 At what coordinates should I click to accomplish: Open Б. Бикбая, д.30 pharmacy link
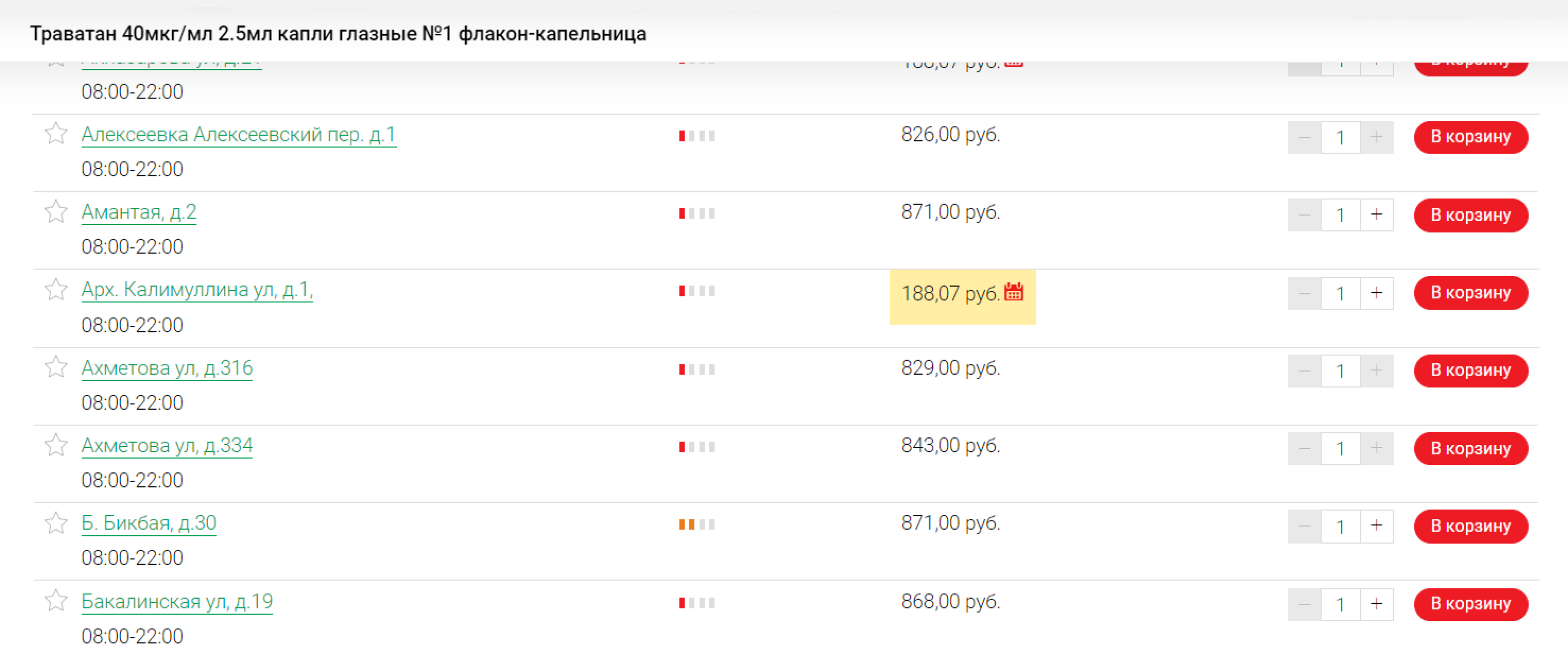tap(149, 524)
